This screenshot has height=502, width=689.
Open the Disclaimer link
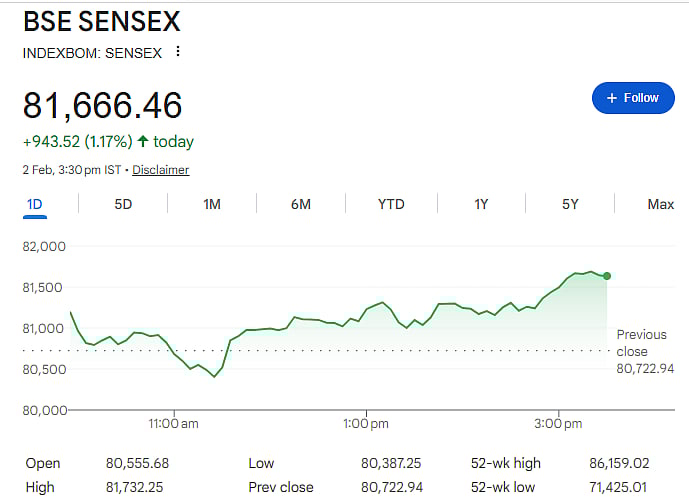point(160,170)
